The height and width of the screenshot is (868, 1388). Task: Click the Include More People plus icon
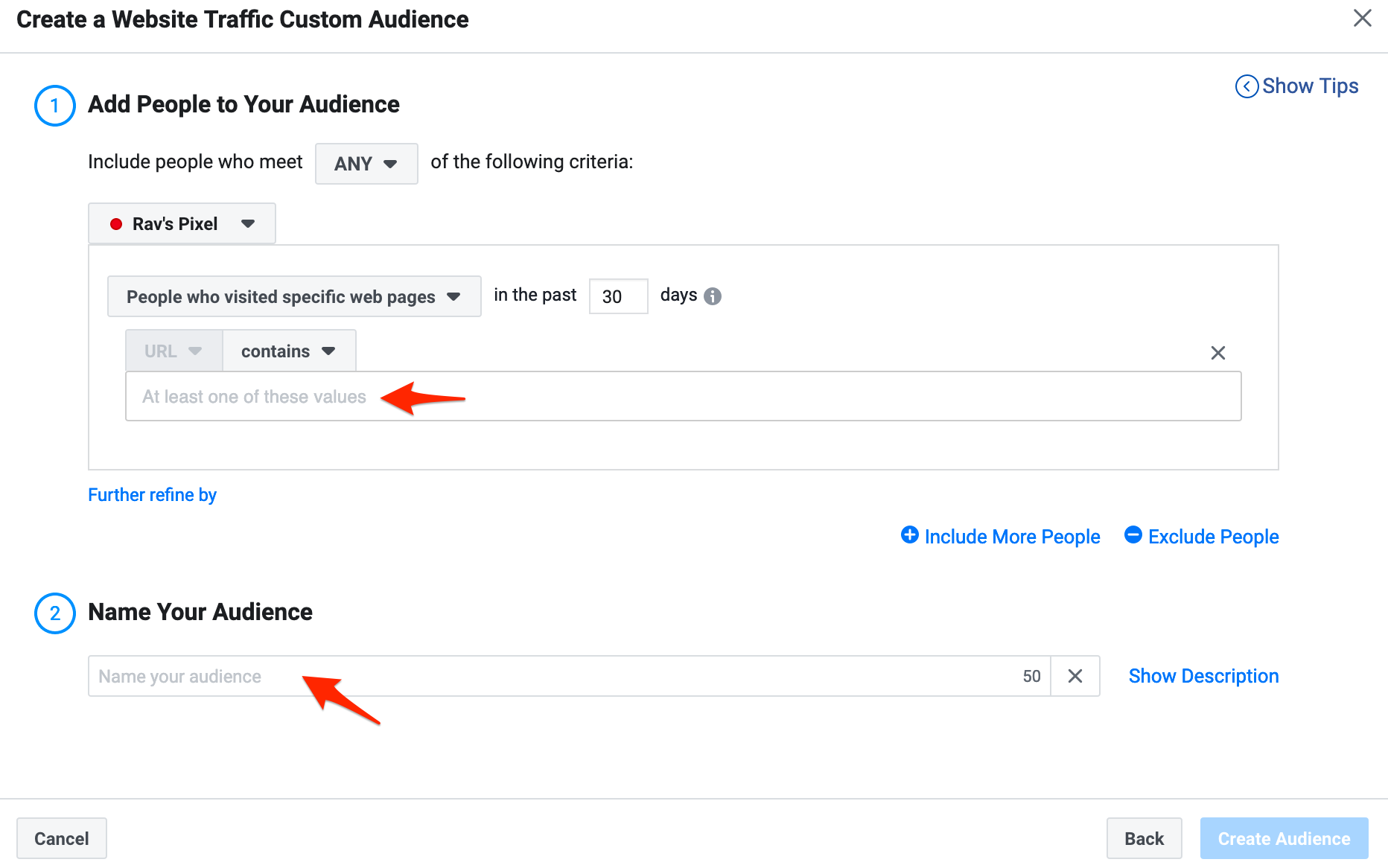point(909,534)
